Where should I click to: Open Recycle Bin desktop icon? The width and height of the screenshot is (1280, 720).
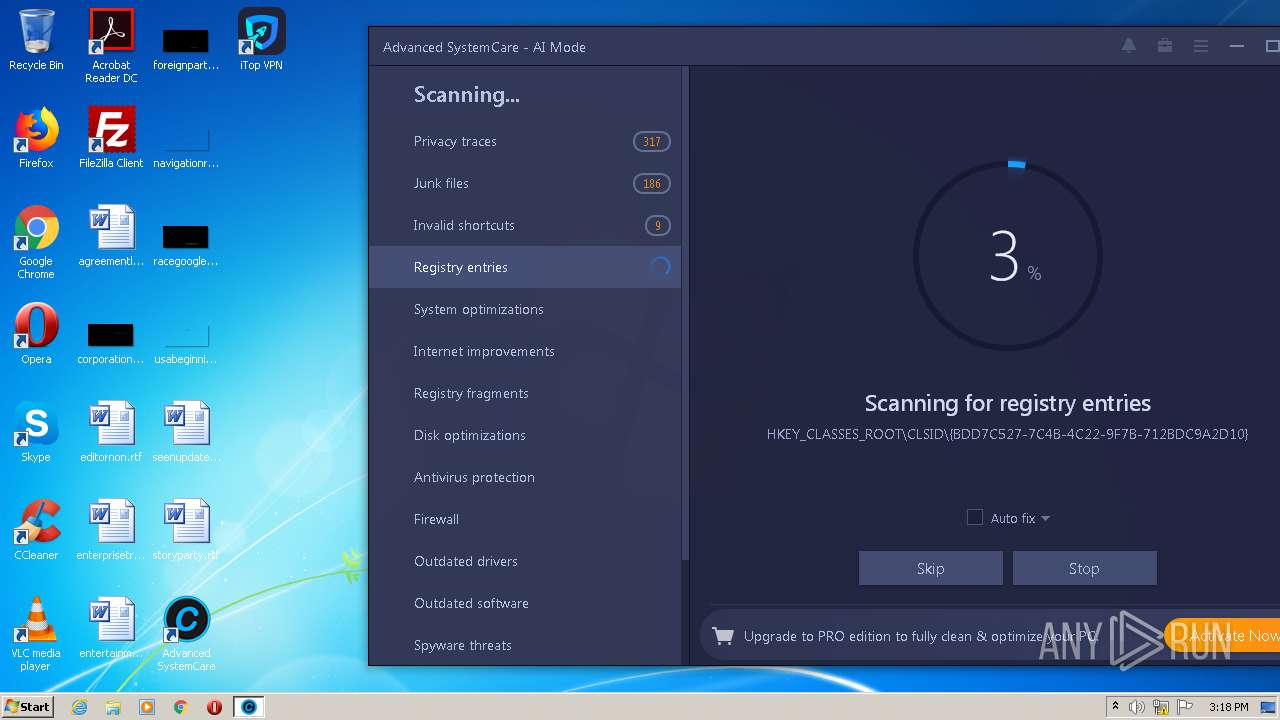point(36,40)
